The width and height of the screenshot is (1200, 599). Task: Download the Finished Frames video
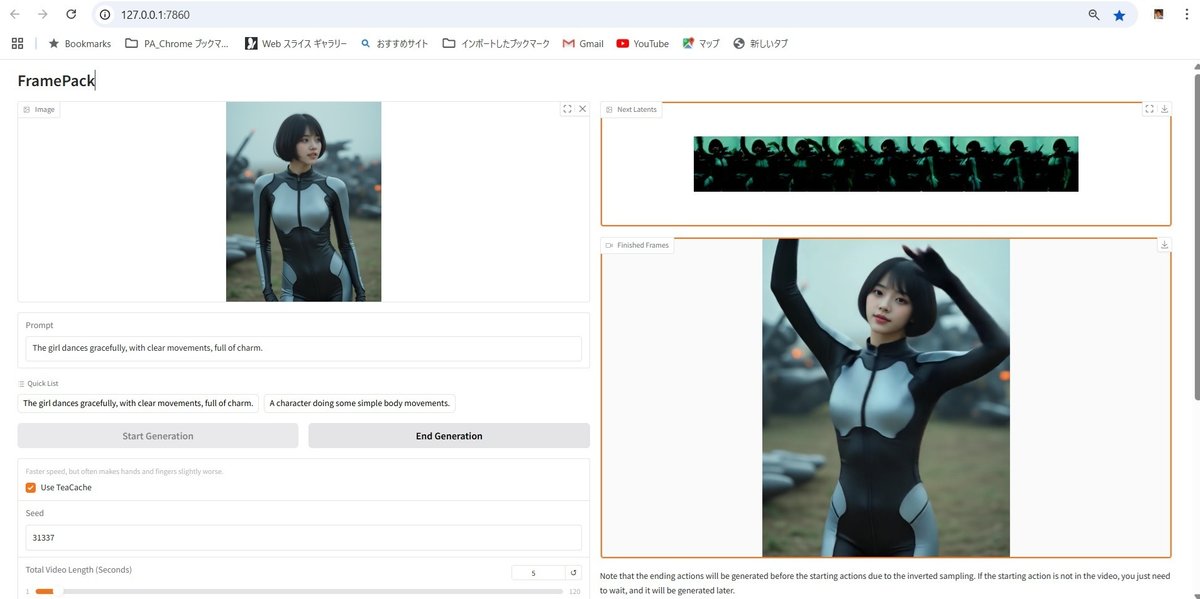pyautogui.click(x=1163, y=244)
